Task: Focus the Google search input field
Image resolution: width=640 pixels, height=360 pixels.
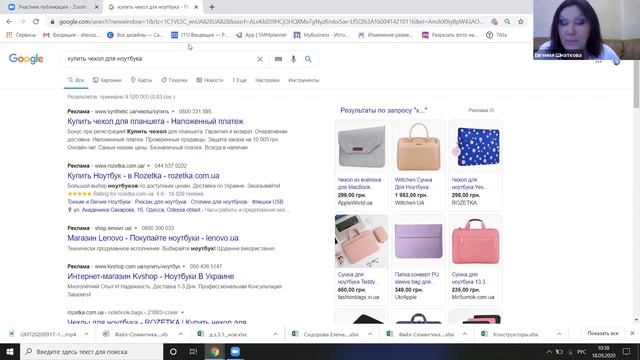Action: point(159,59)
